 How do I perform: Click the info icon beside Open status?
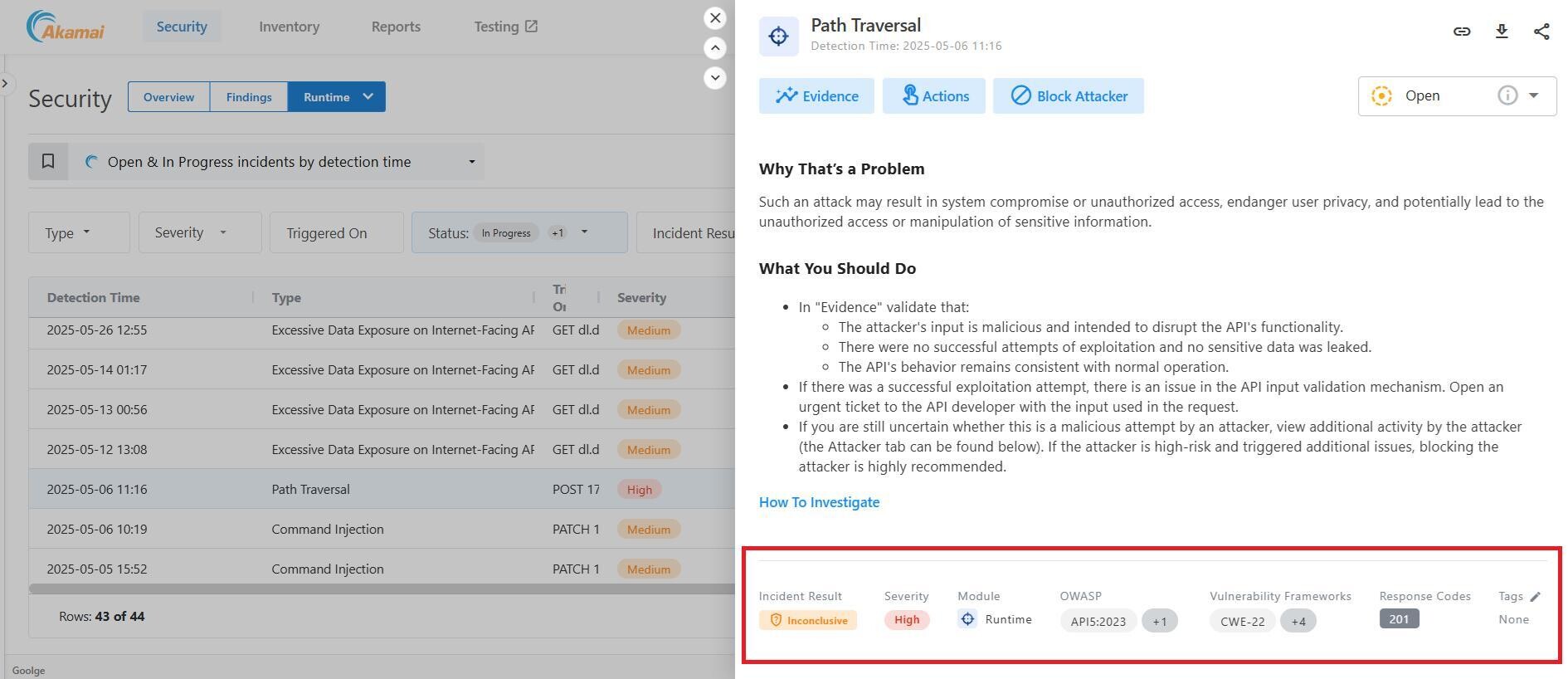point(1507,95)
